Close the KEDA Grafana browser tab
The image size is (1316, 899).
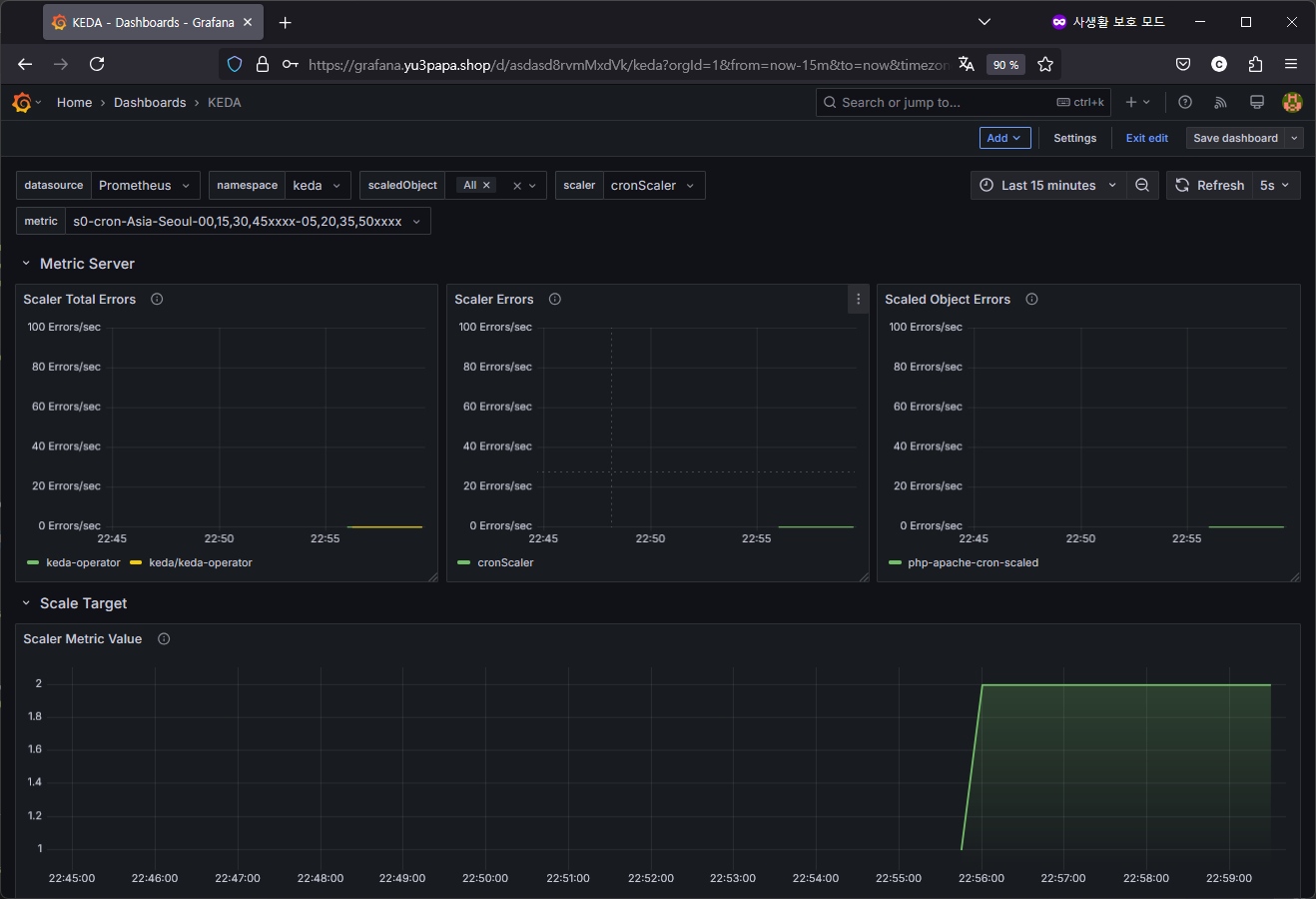(x=248, y=22)
